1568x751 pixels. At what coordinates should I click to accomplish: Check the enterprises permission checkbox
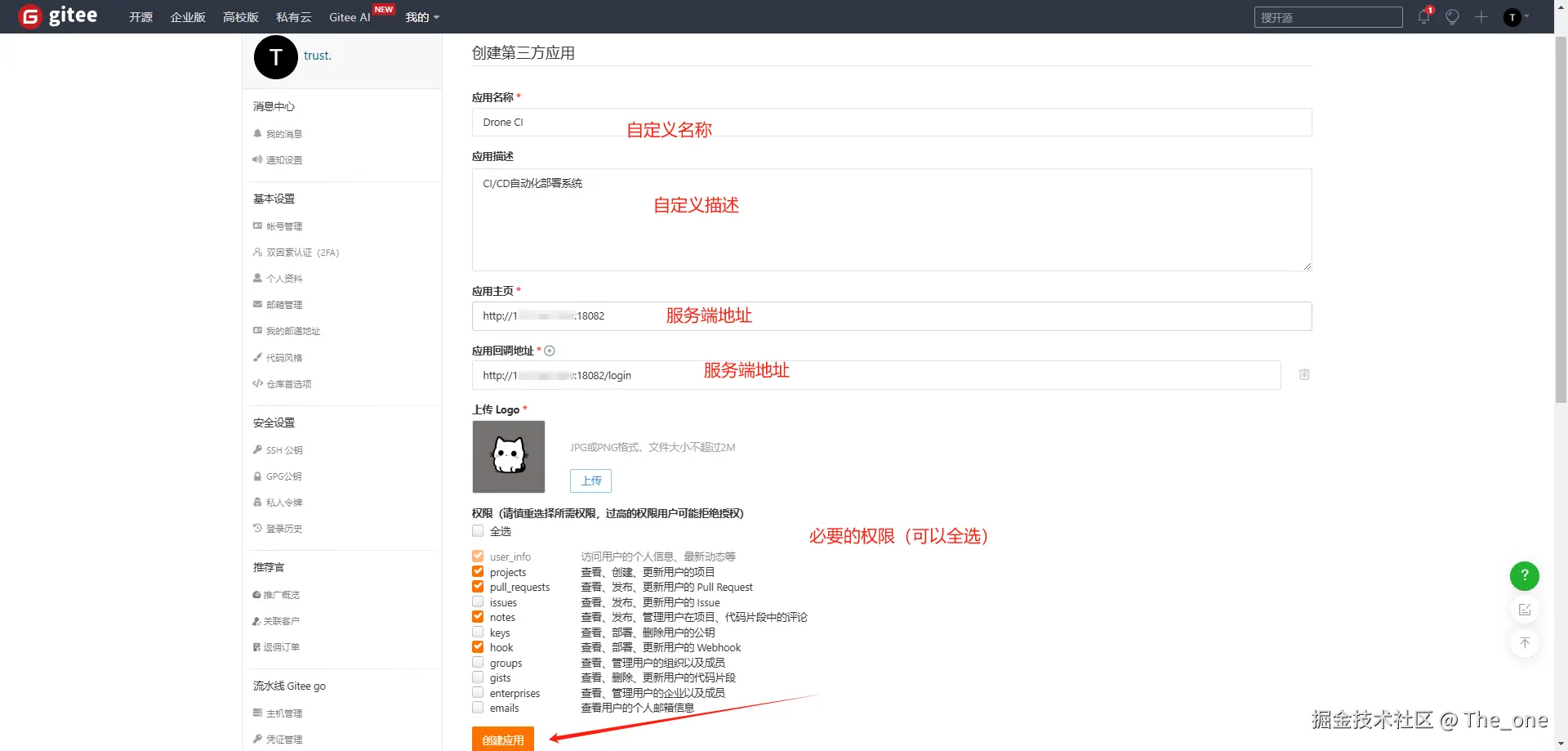click(478, 693)
